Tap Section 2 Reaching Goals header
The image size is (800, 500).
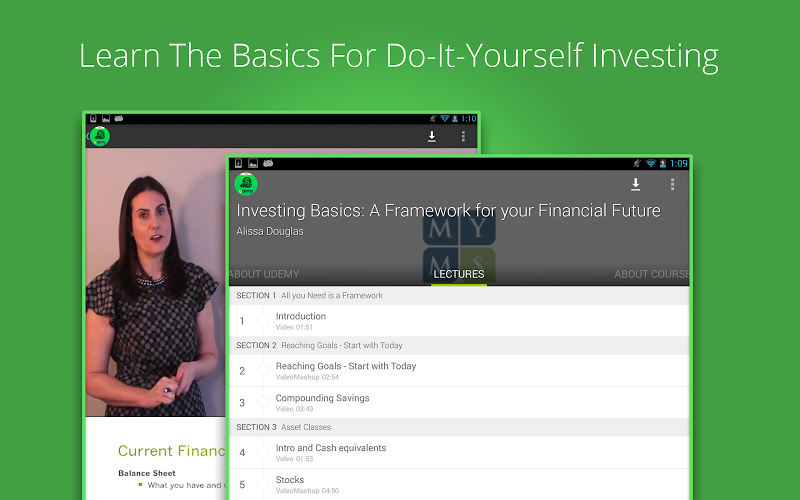(x=459, y=345)
